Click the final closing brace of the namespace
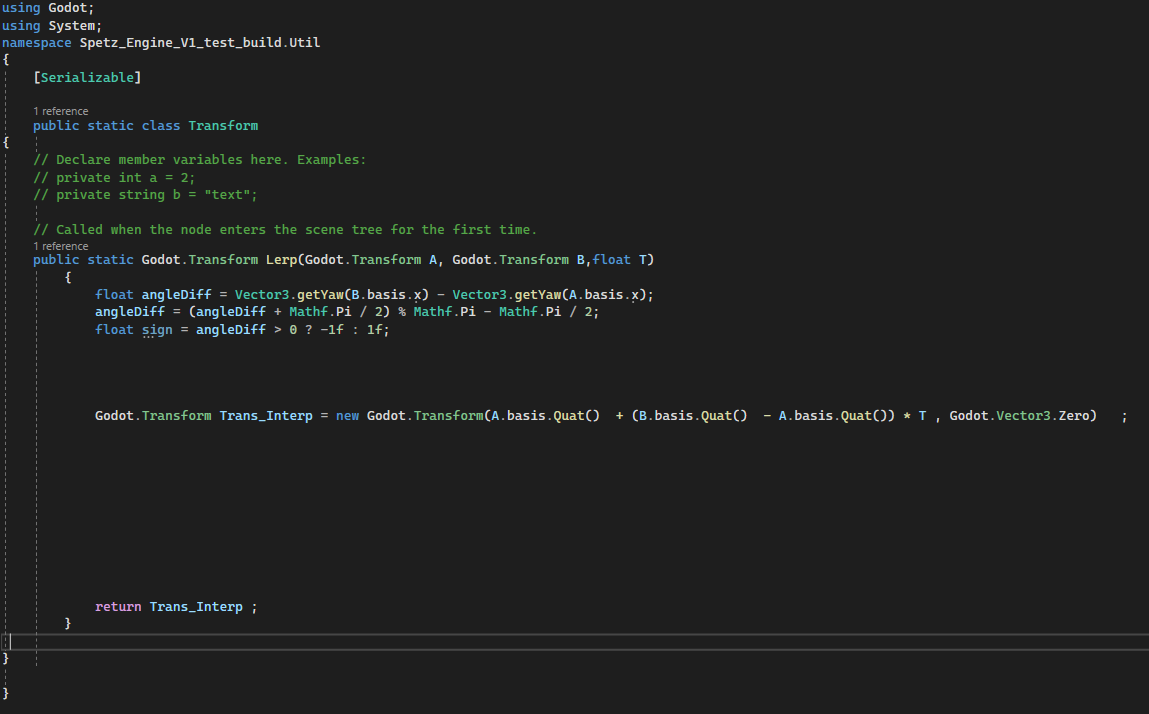This screenshot has width=1149, height=714. pyautogui.click(x=6, y=693)
